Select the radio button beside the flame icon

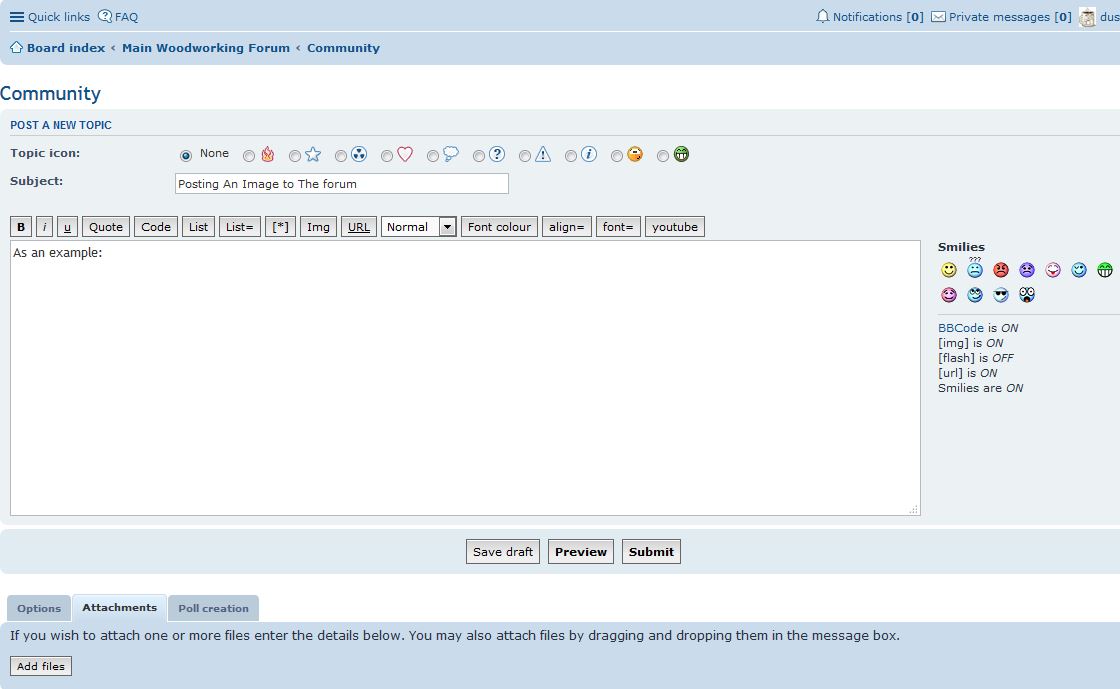(x=249, y=156)
